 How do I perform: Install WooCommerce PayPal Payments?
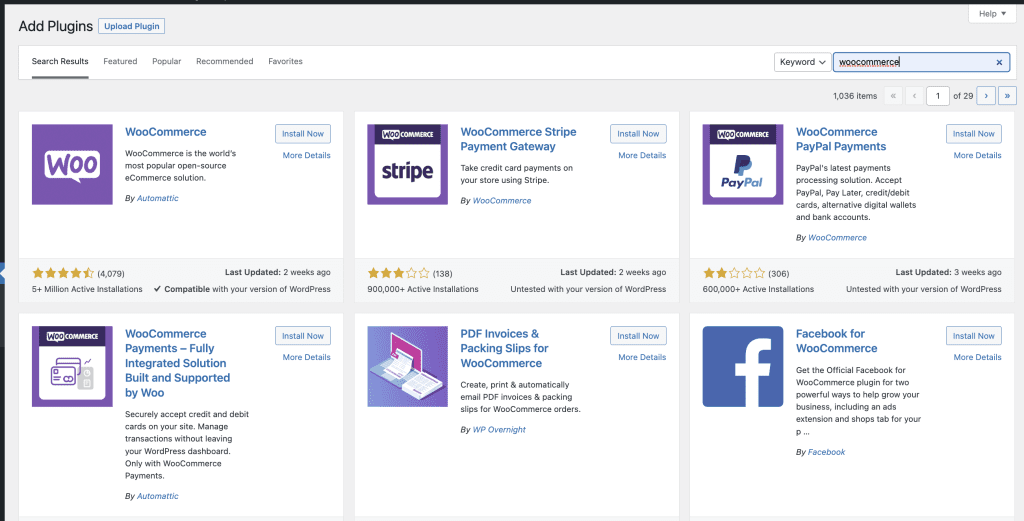(x=974, y=134)
